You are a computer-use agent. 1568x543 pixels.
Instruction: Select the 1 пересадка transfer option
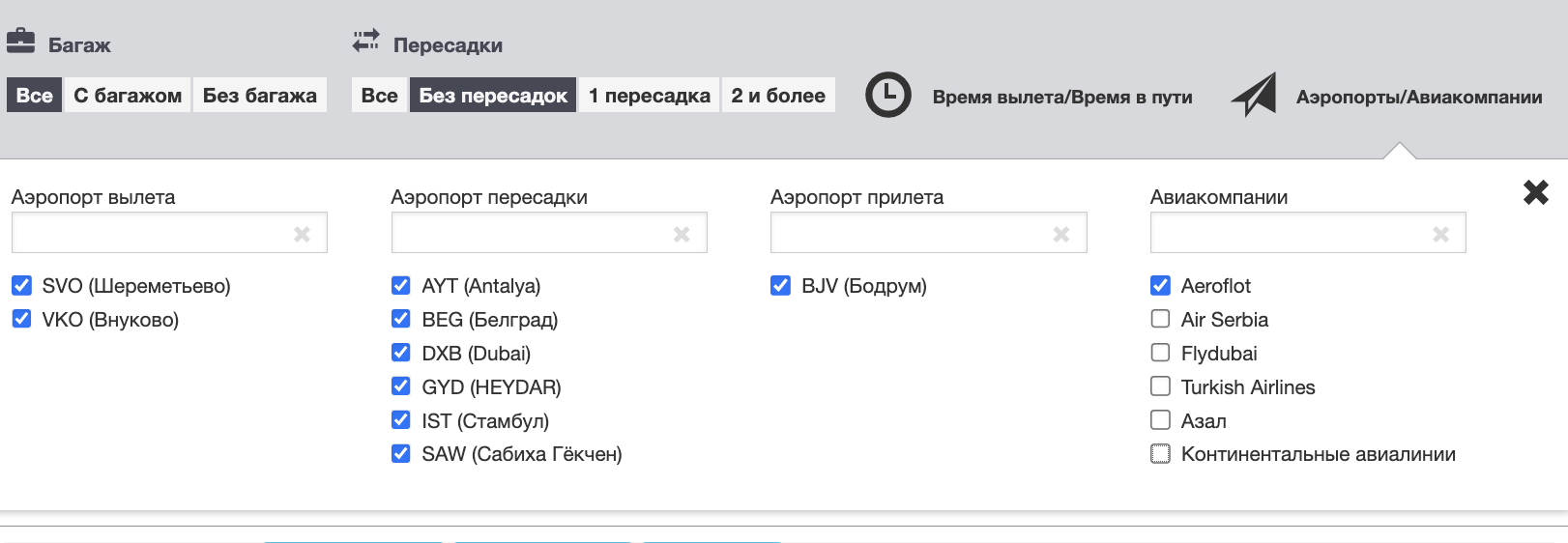[649, 96]
